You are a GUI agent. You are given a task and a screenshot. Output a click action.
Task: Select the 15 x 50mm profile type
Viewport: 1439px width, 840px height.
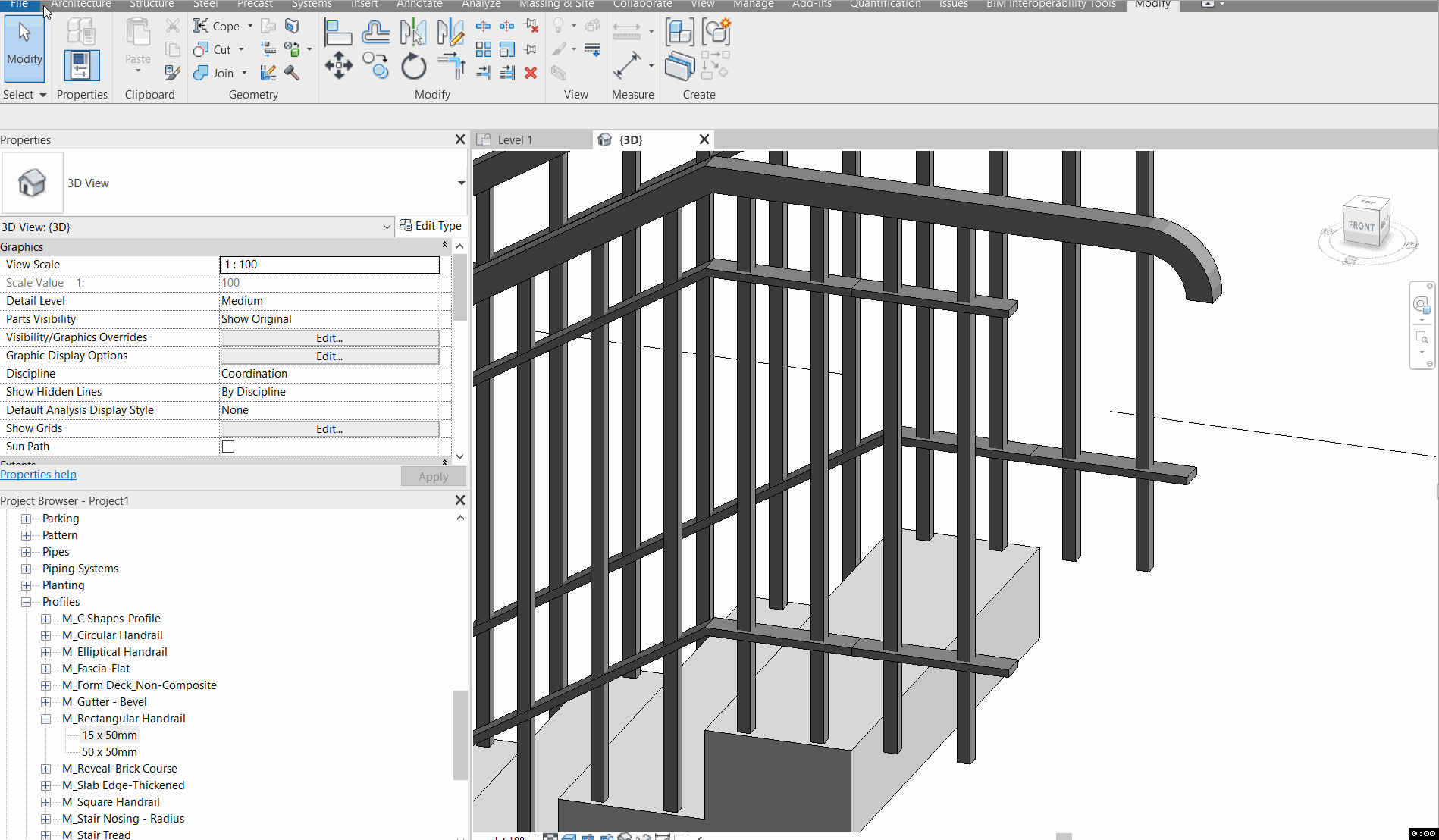tap(110, 735)
